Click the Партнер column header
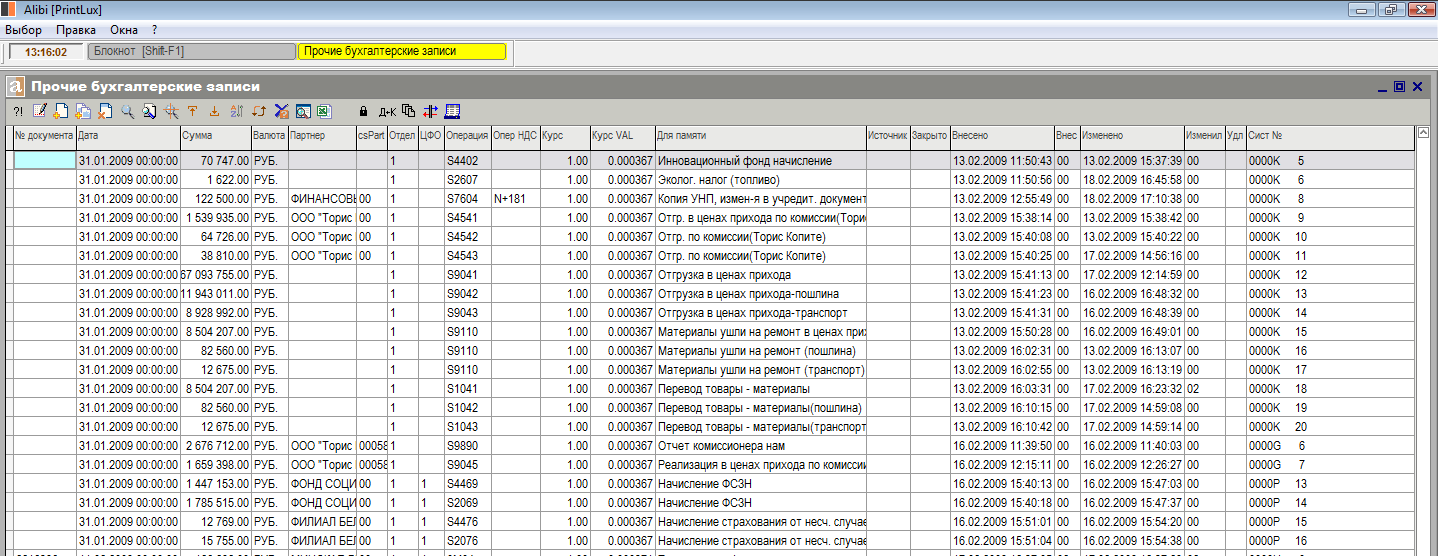The image size is (1438, 556). pyautogui.click(x=321, y=135)
